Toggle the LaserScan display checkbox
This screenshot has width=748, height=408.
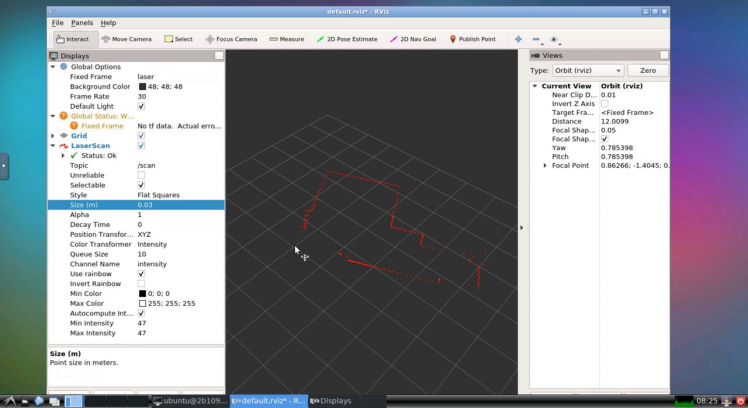coord(141,146)
